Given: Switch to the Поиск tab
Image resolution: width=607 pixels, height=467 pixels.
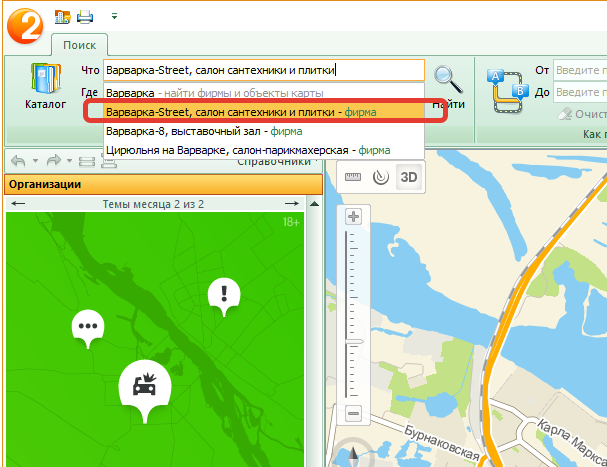Looking at the screenshot, I should click(x=79, y=45).
